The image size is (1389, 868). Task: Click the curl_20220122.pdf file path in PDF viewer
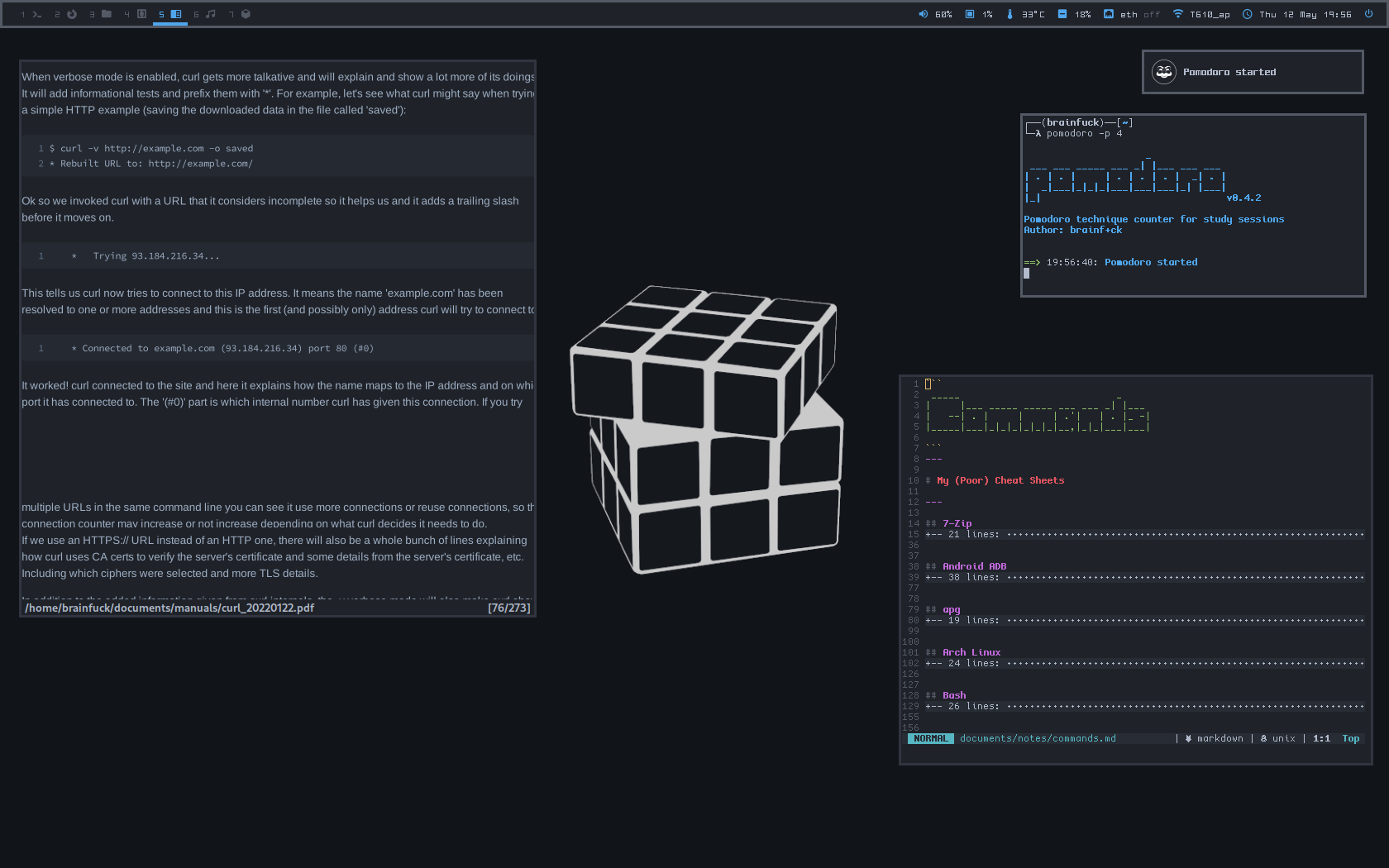tap(169, 608)
